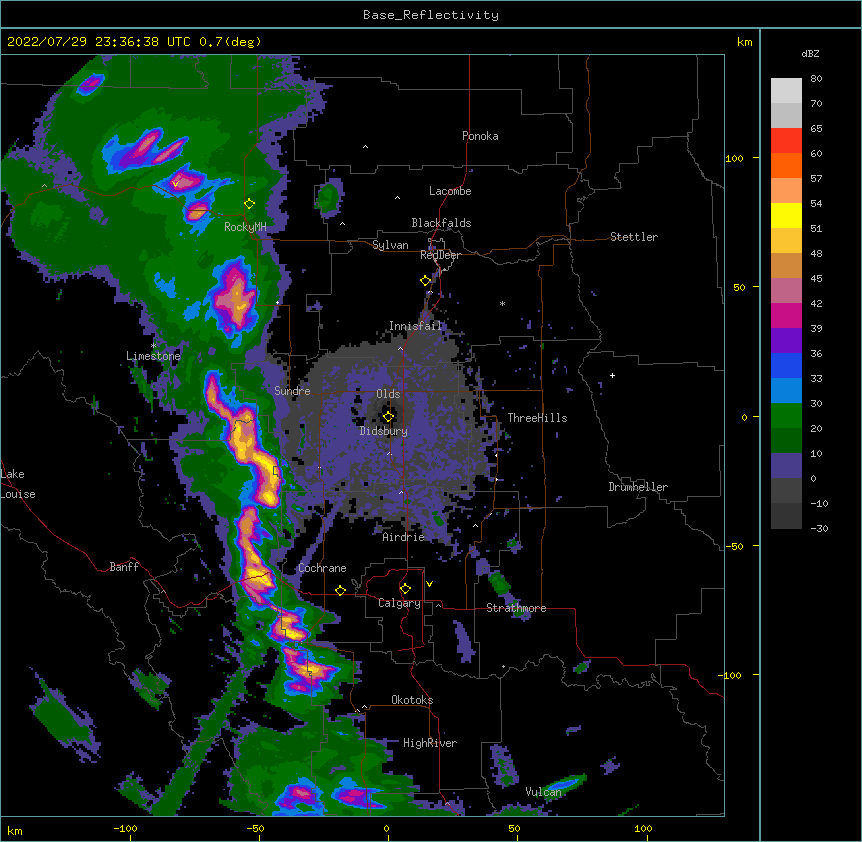862x842 pixels.
Task: Pick the magenta 39-42 dBZ legend swatch
Action: click(786, 315)
